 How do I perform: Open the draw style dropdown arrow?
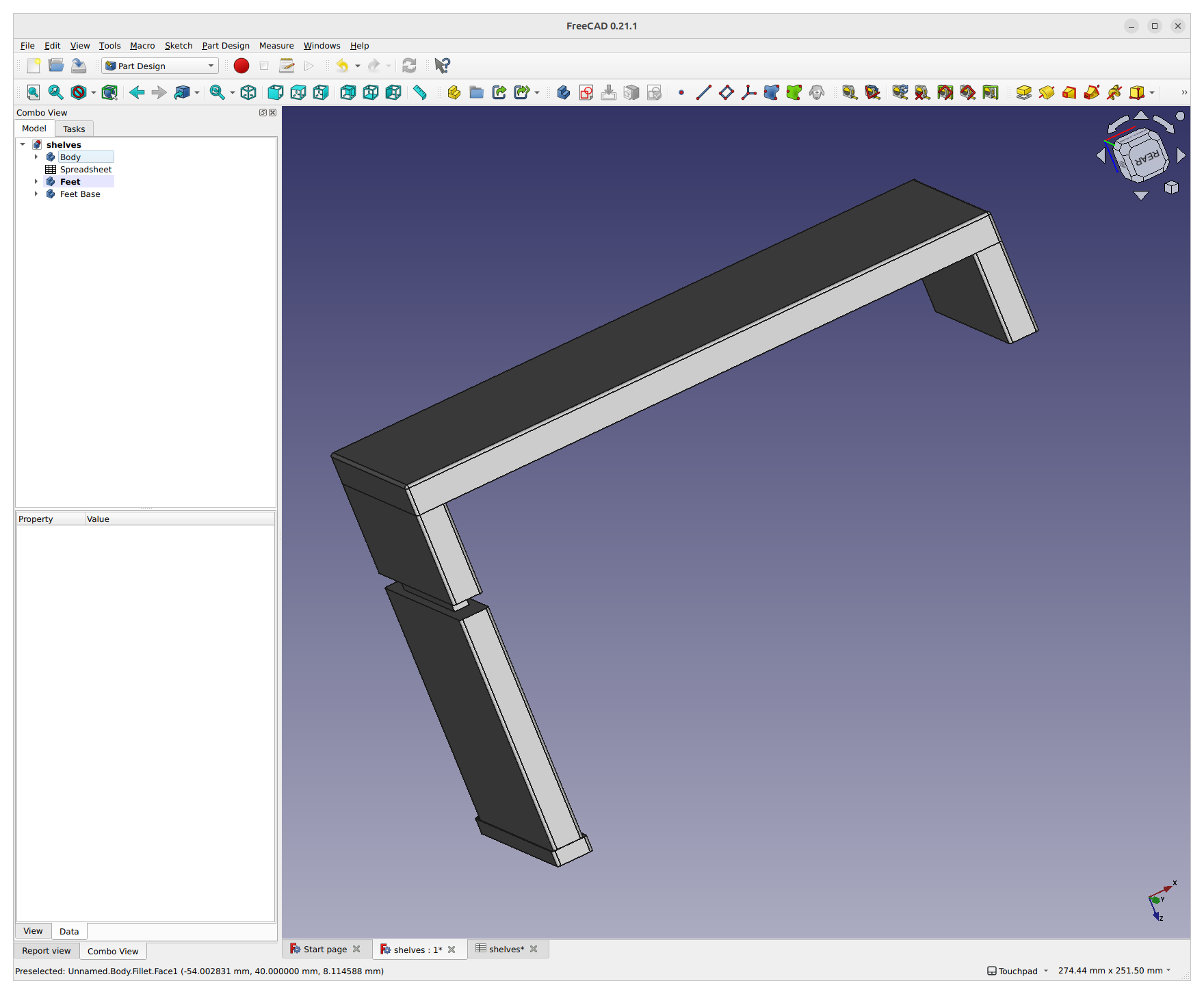[94, 92]
